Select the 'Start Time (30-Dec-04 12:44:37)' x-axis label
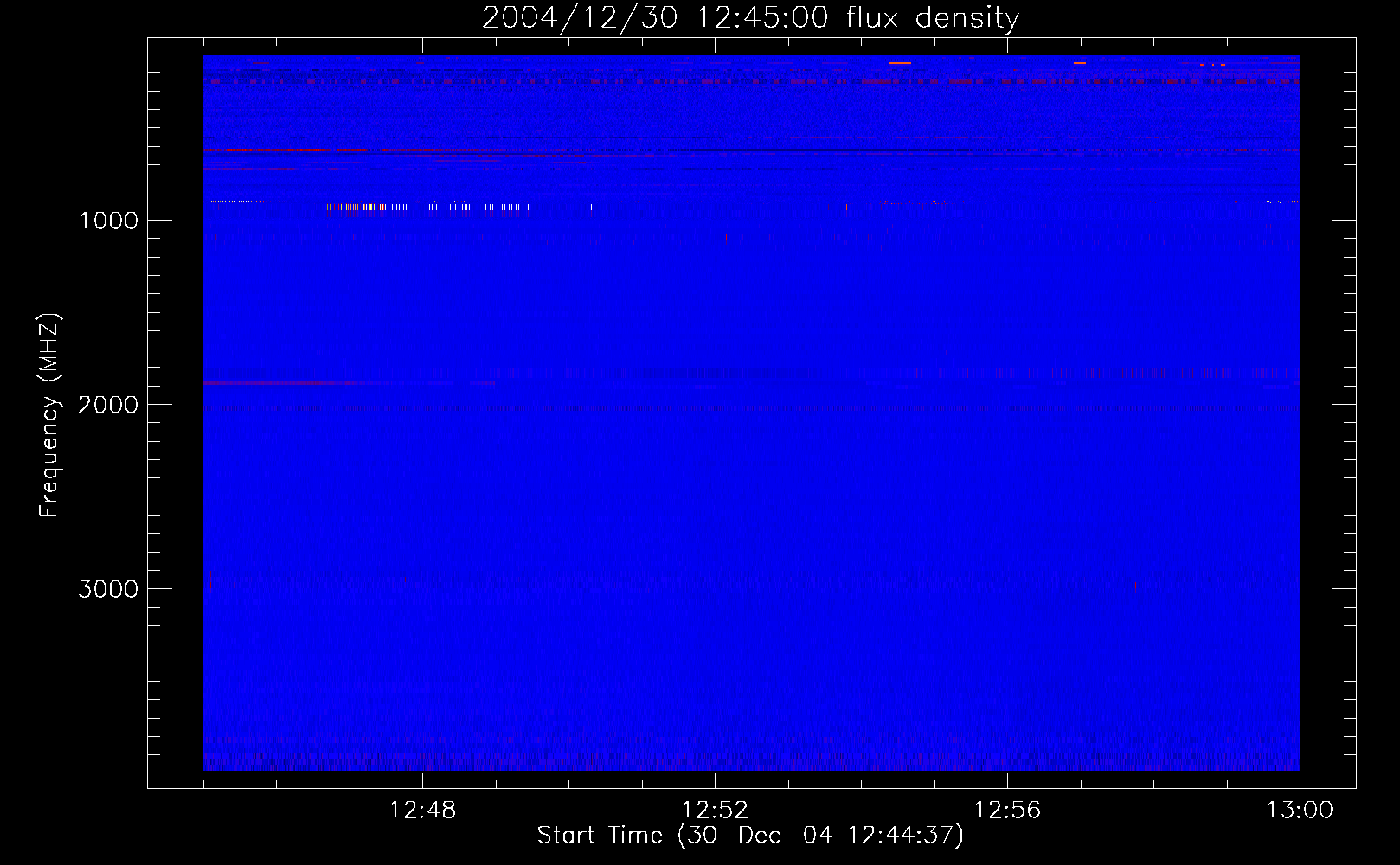 pyautogui.click(x=750, y=836)
